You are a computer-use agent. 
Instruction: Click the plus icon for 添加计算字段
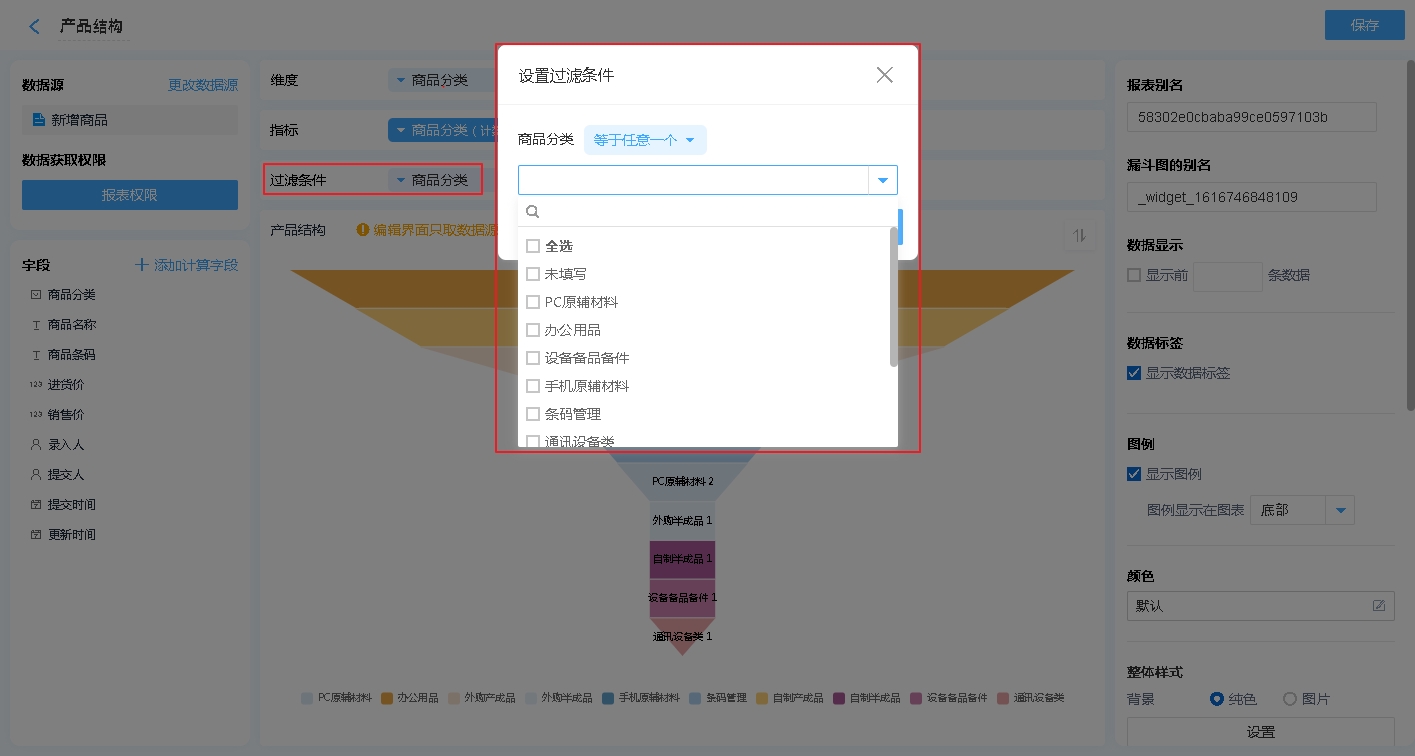(x=142, y=265)
